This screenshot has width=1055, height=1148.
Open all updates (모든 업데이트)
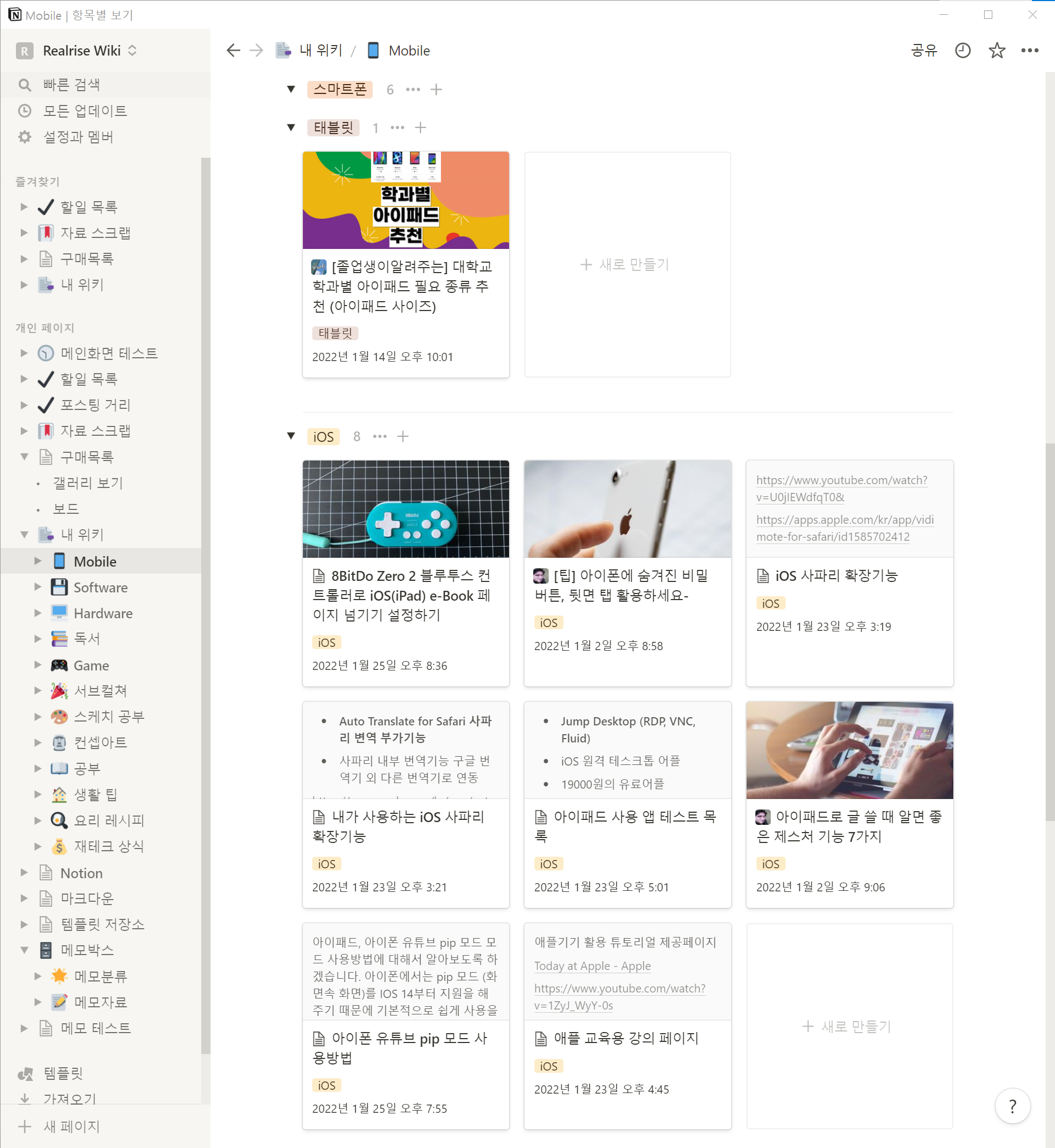click(x=105, y=110)
